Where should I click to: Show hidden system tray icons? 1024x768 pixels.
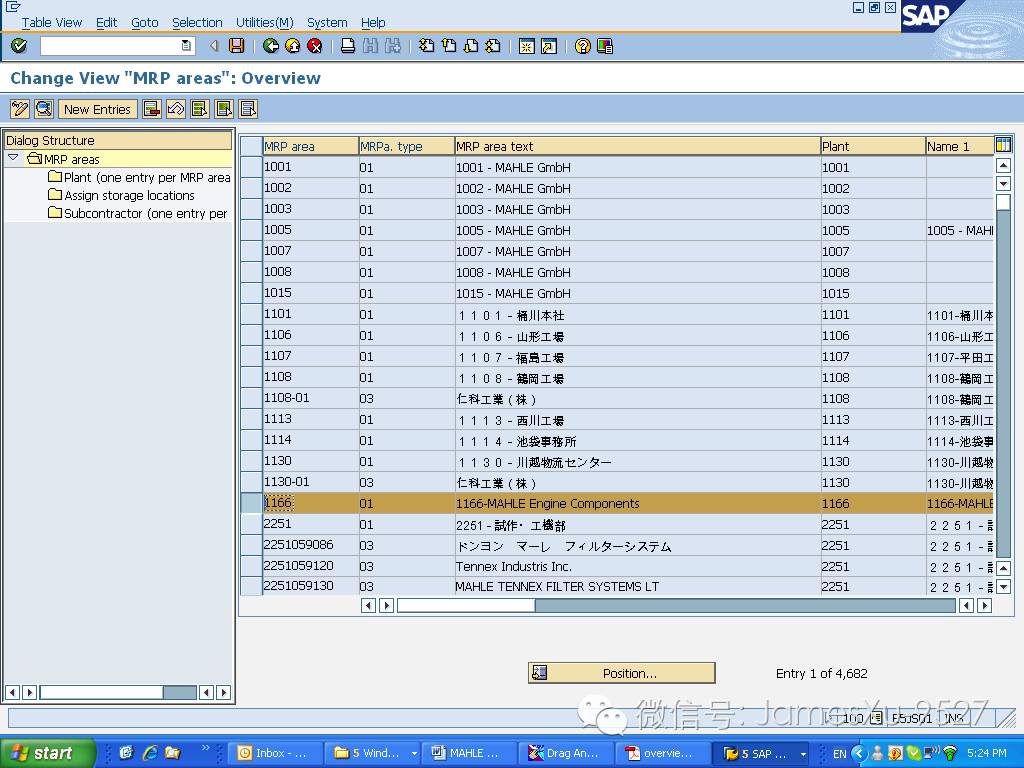pos(859,754)
